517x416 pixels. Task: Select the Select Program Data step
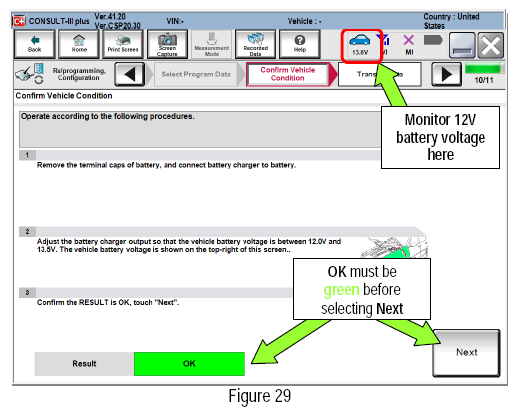[x=196, y=74]
